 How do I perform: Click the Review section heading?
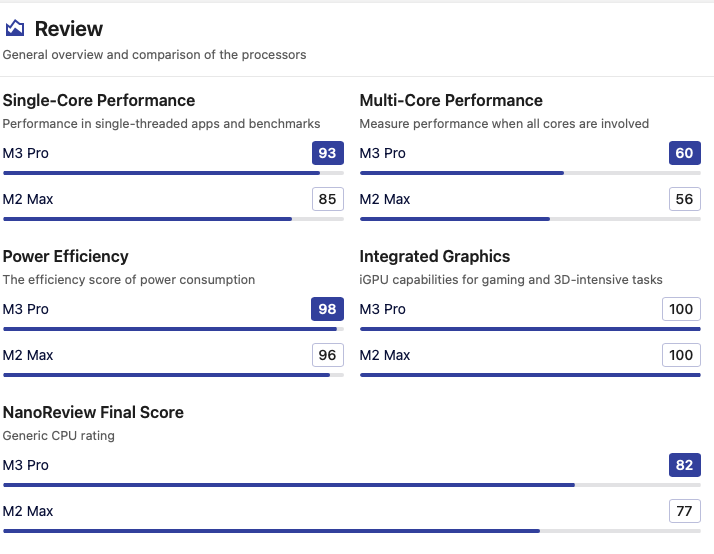pyautogui.click(x=69, y=29)
